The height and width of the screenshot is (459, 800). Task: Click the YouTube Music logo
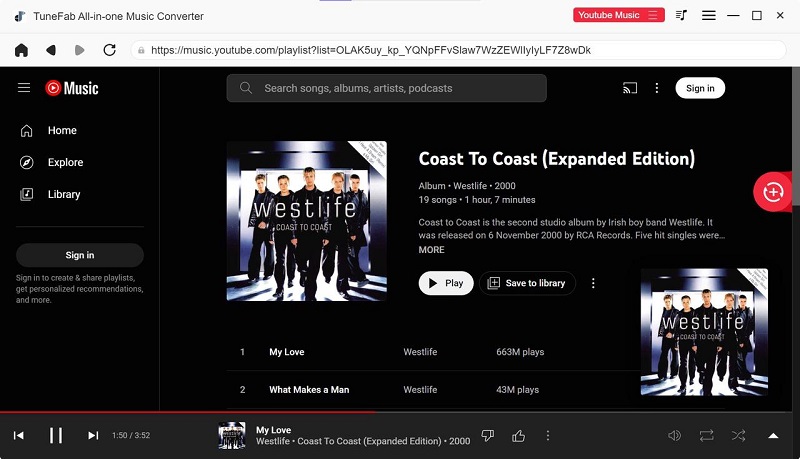click(x=71, y=88)
